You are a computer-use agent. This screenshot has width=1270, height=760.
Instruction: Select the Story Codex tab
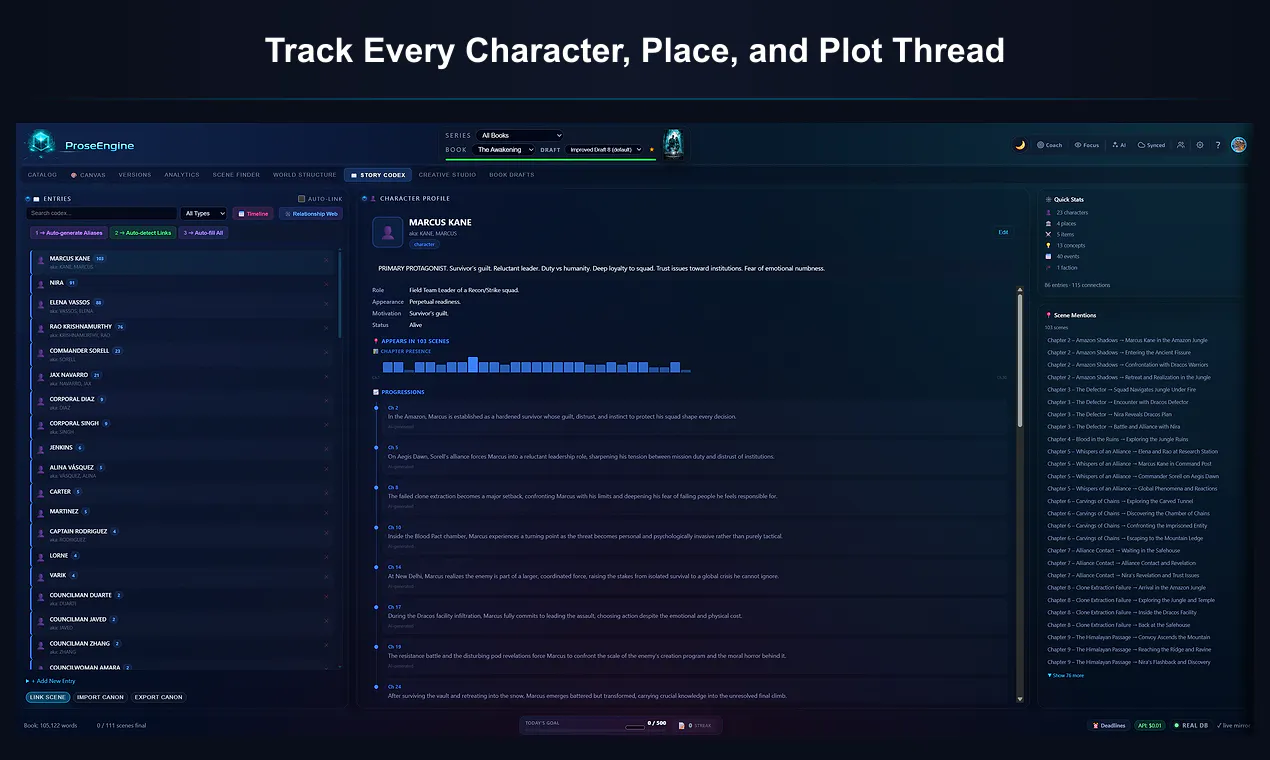coord(378,175)
